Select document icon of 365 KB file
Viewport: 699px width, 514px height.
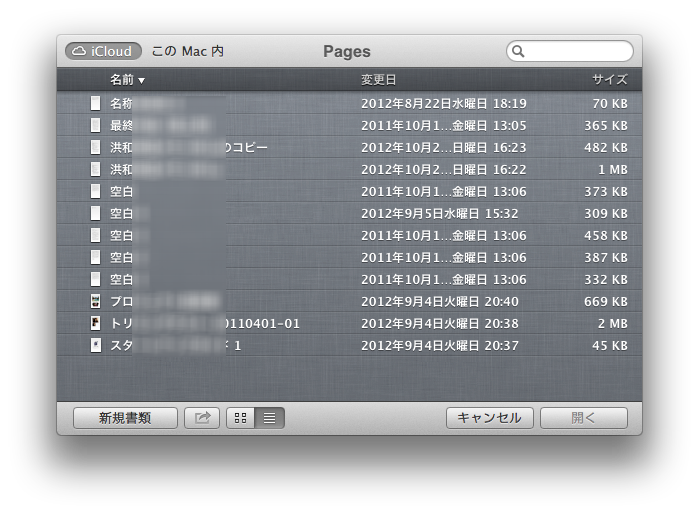point(95,125)
